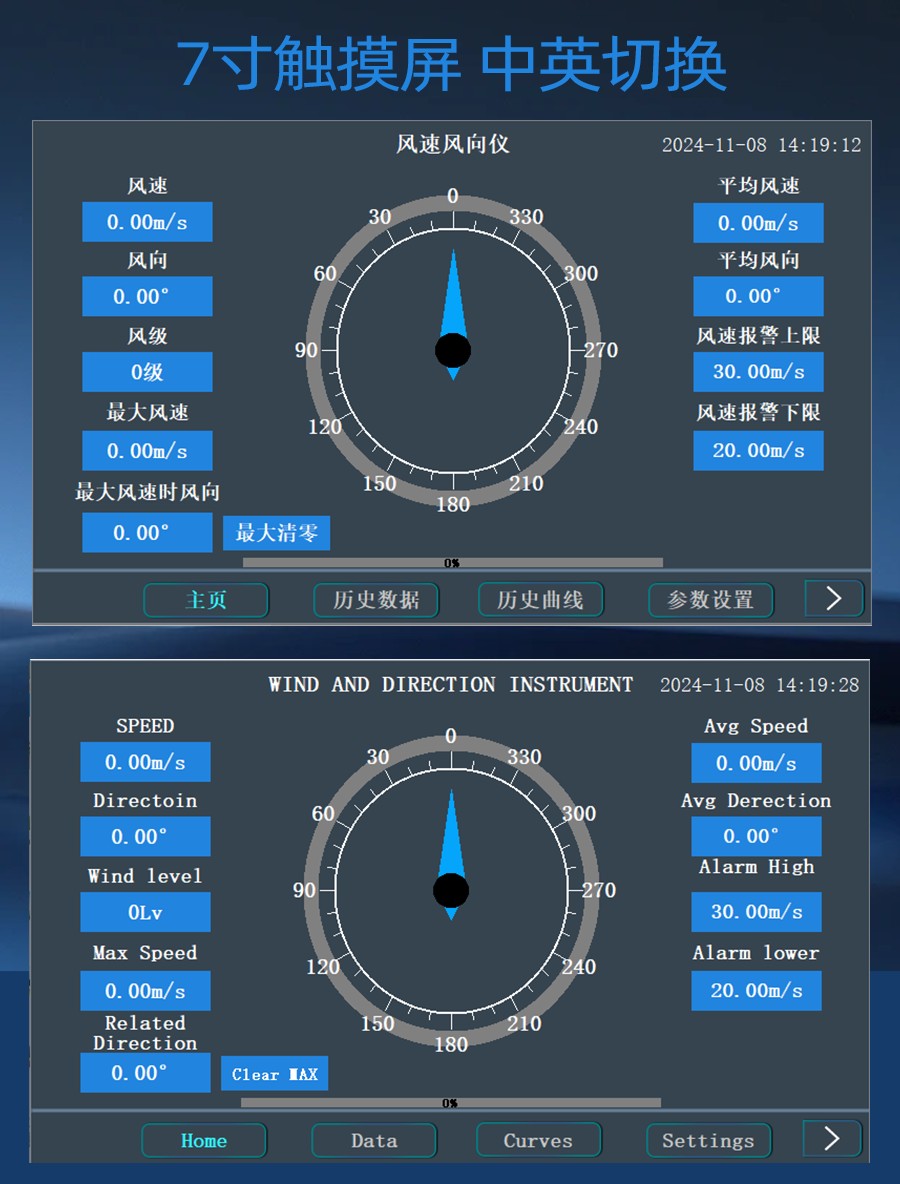Select the 平均风速 value field
This screenshot has height=1184, width=900.
click(758, 223)
